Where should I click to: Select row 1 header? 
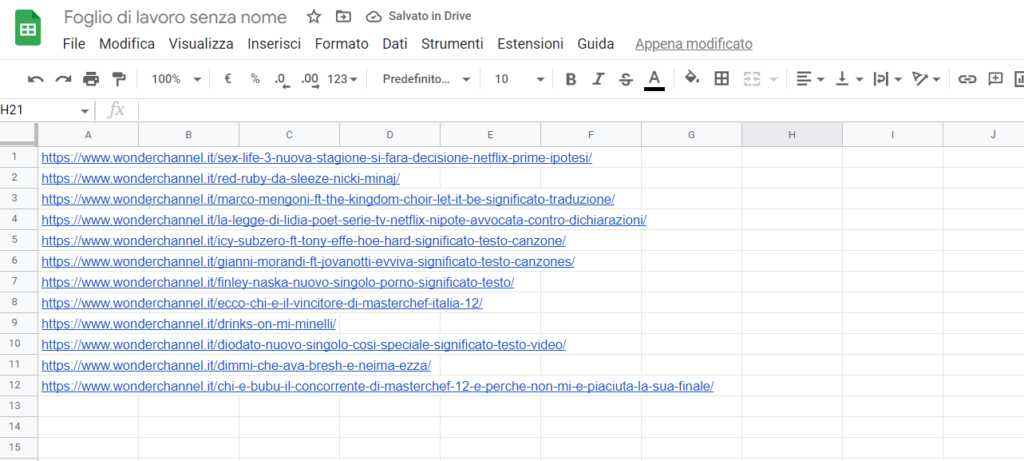pos(19,157)
